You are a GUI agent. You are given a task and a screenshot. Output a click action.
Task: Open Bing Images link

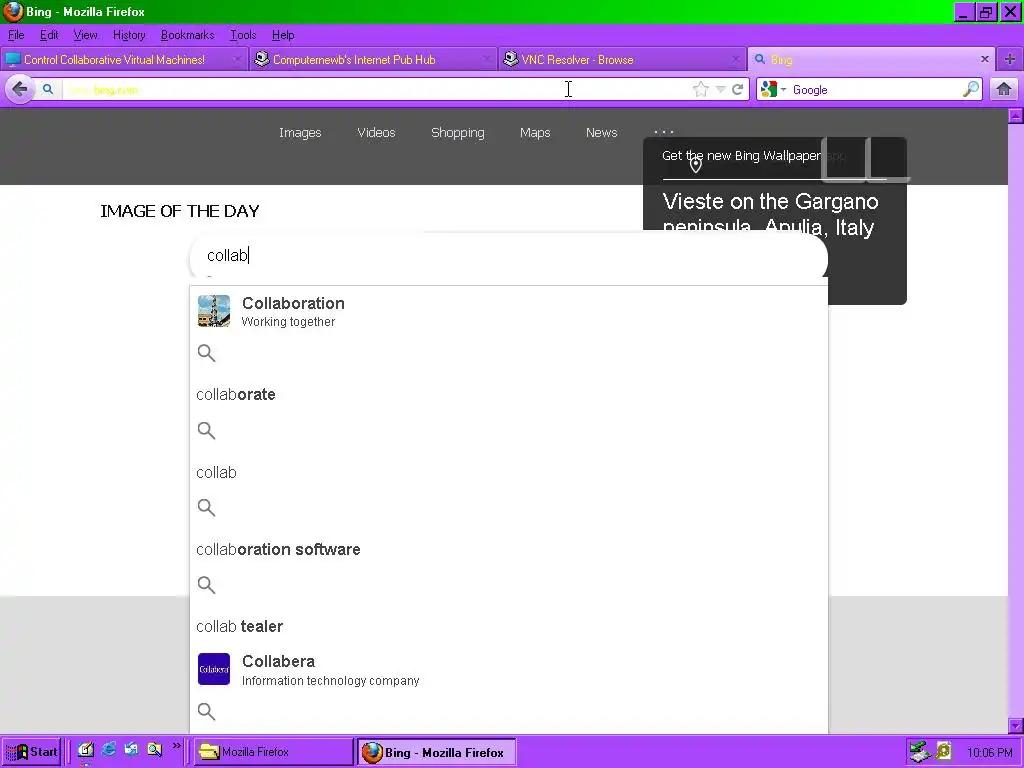click(x=300, y=133)
